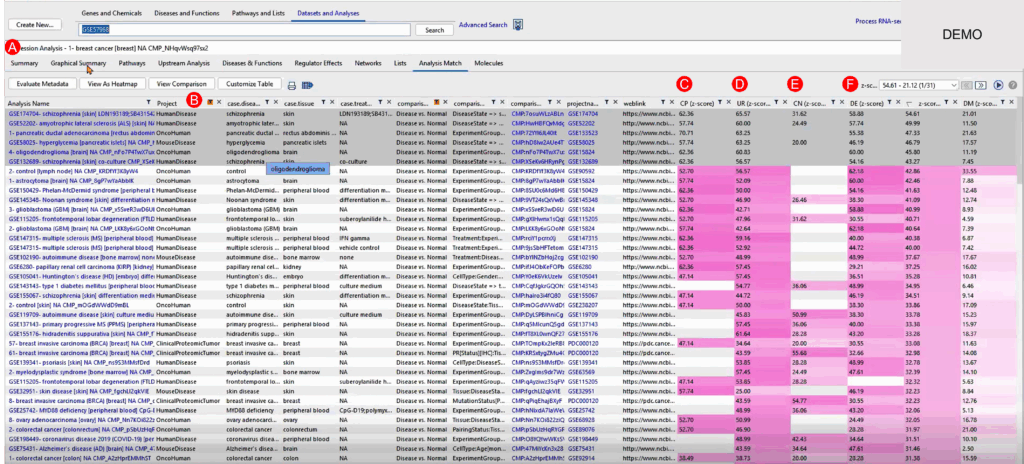
Task: Click filter icon on case.tissue column
Action: (323, 103)
